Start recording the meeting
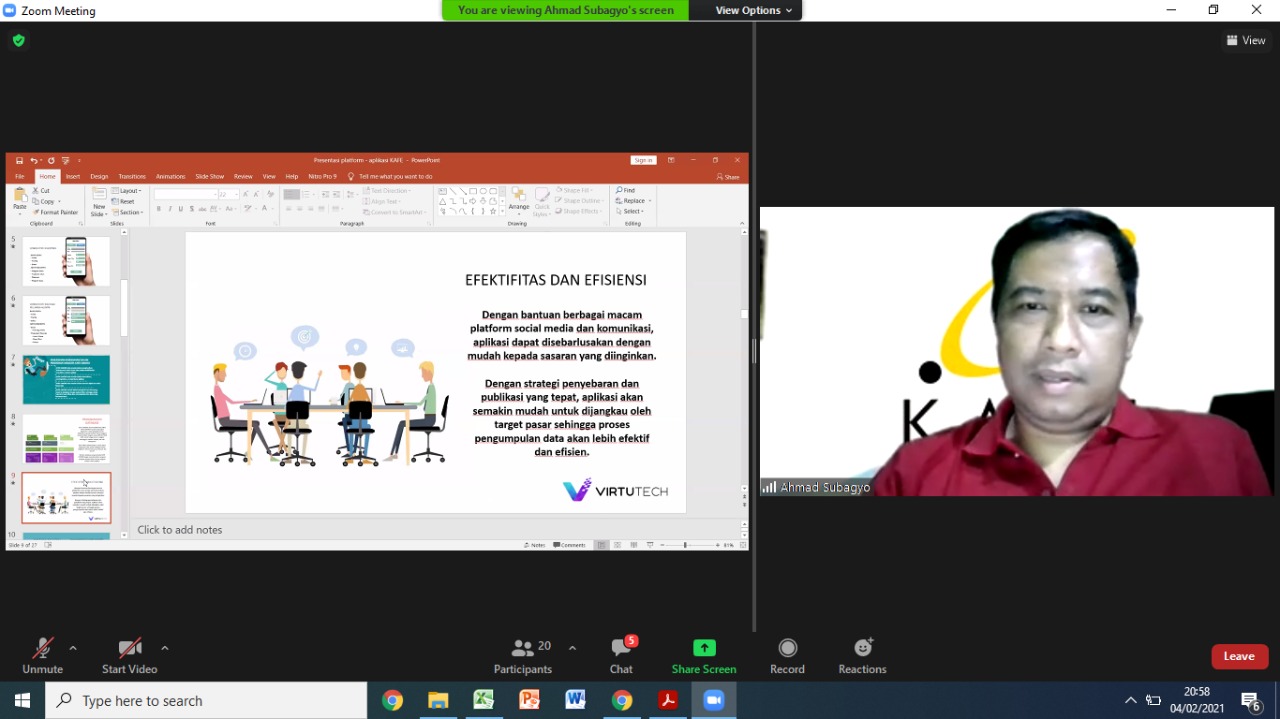The image size is (1280, 719). [x=787, y=655]
